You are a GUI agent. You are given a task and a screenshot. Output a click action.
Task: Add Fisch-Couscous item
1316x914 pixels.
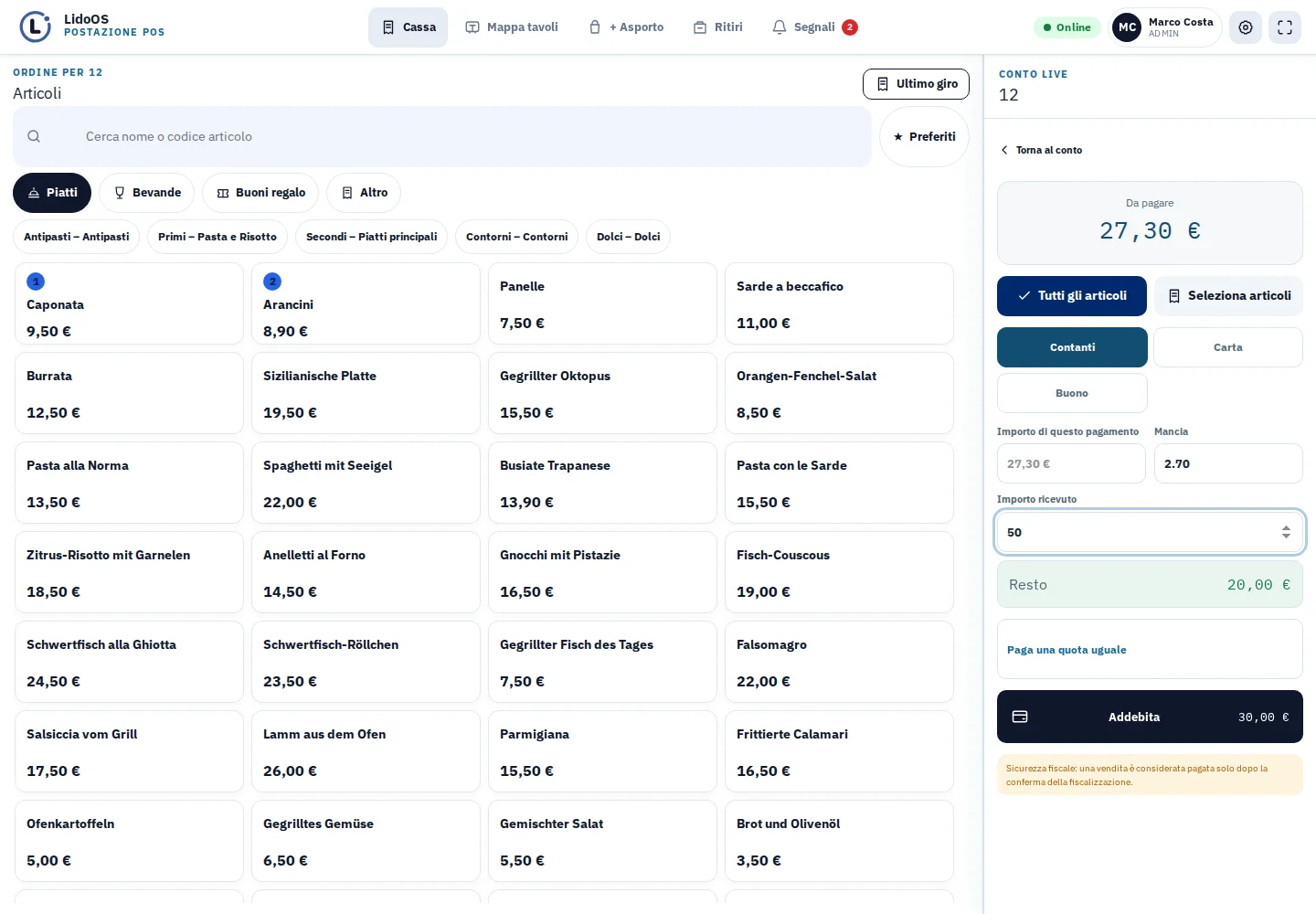coord(839,572)
